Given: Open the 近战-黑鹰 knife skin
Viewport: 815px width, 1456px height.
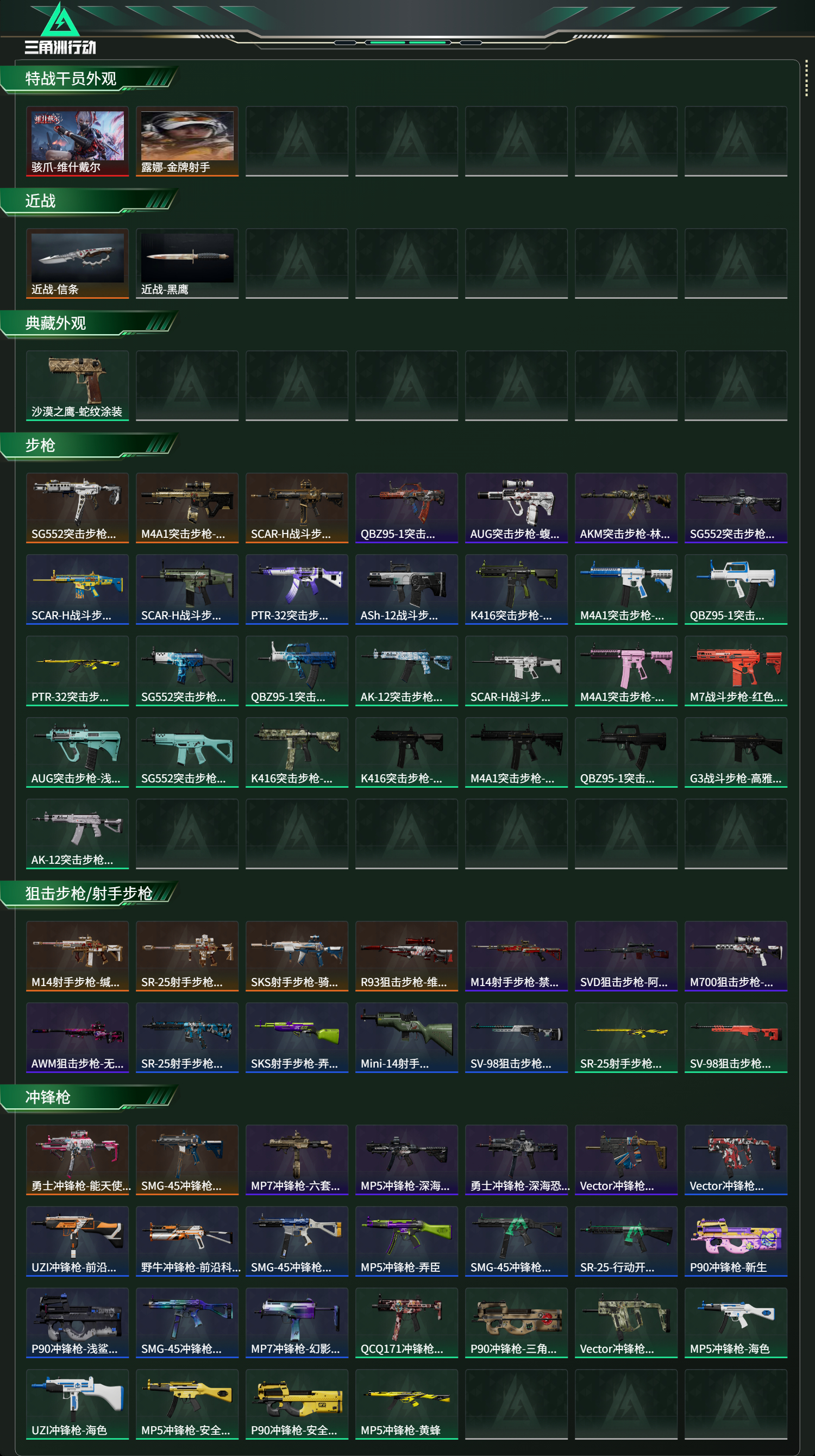Looking at the screenshot, I should click(x=187, y=263).
